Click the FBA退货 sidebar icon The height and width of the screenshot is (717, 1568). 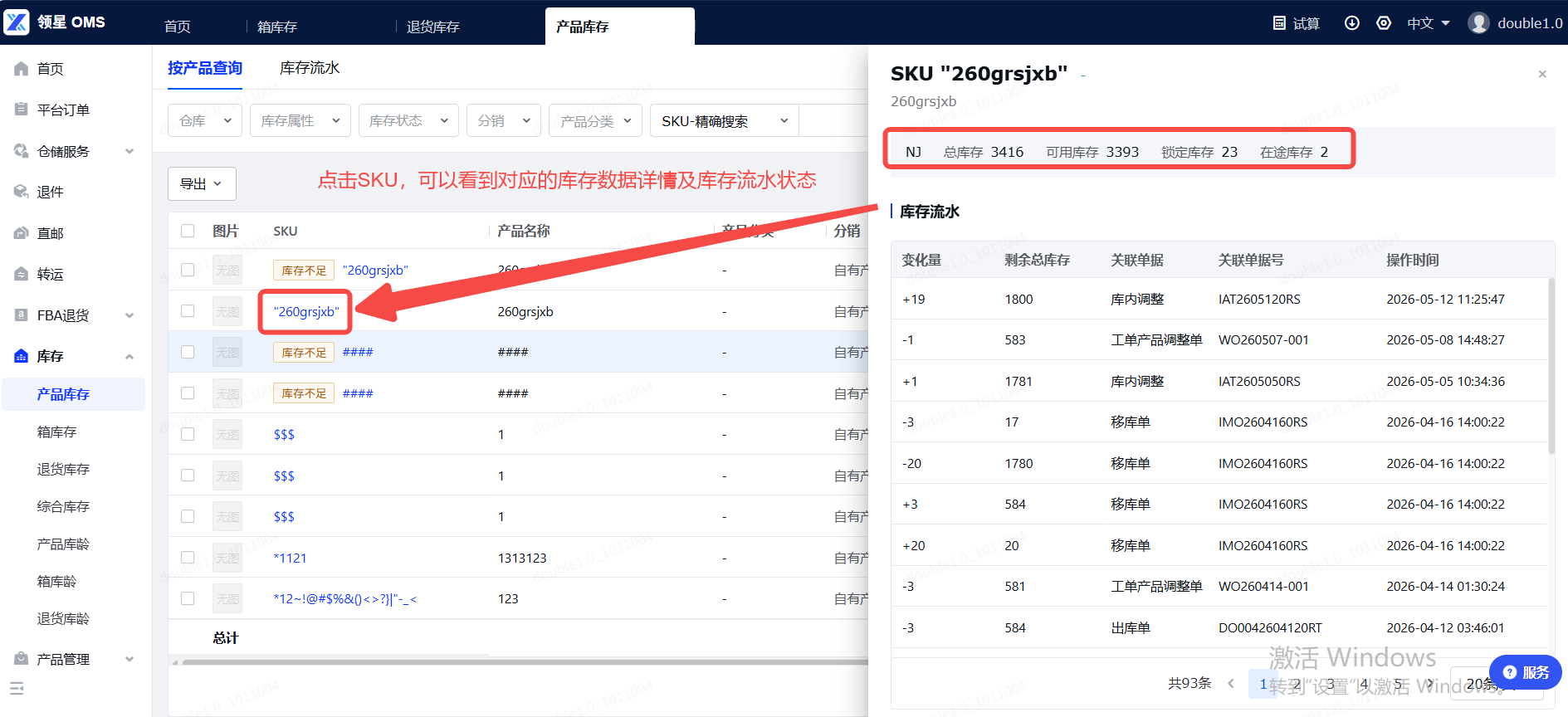pyautogui.click(x=22, y=315)
